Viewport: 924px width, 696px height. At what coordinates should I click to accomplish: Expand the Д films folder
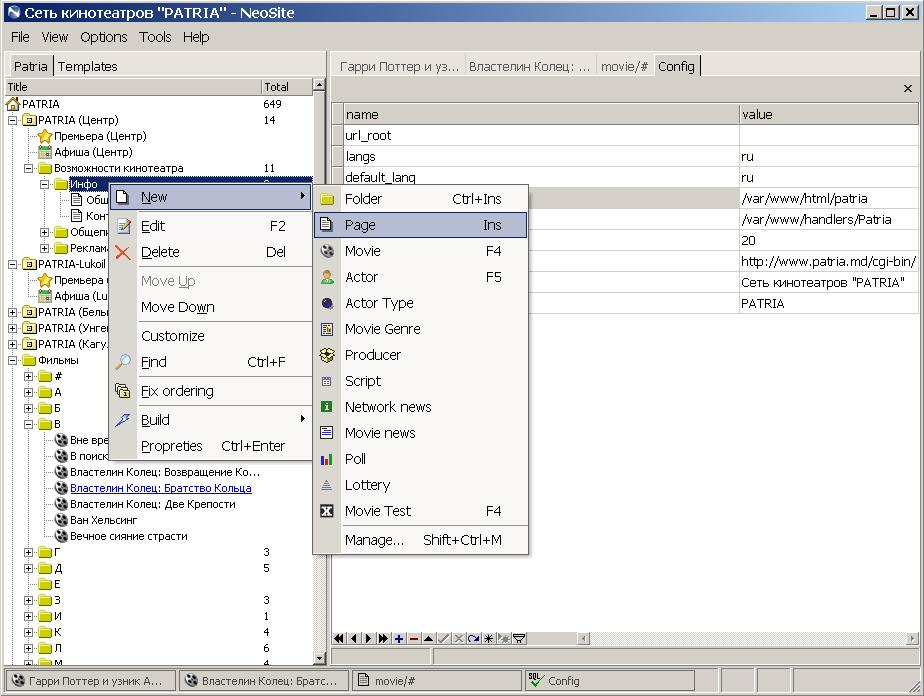point(30,568)
